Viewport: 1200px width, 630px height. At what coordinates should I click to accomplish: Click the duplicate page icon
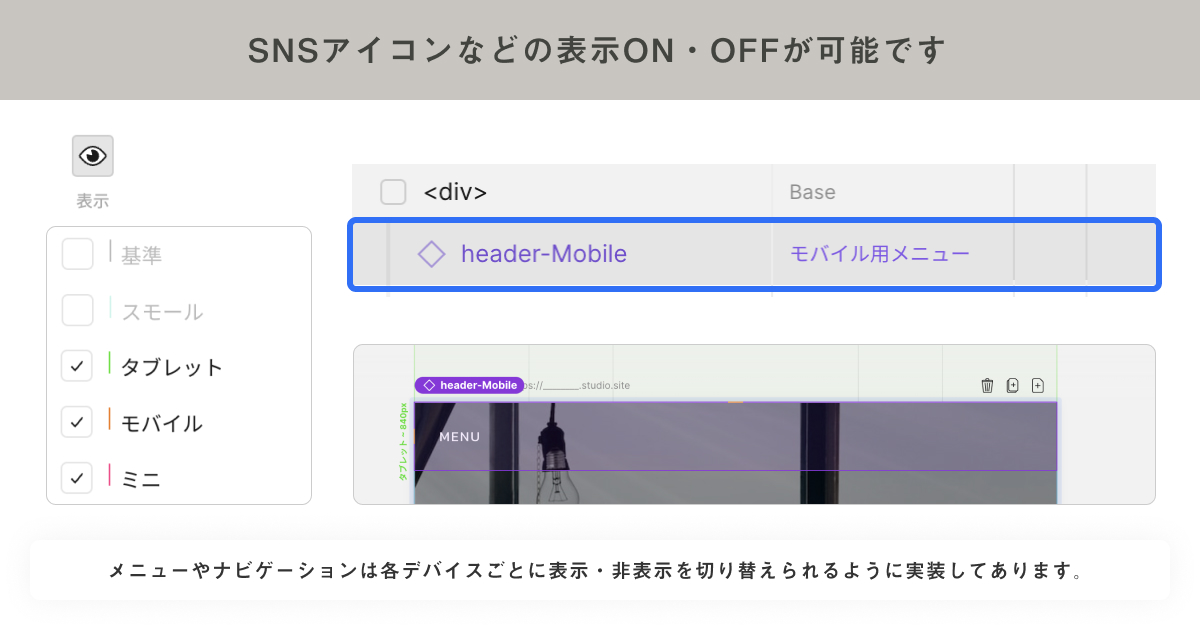click(x=1012, y=385)
